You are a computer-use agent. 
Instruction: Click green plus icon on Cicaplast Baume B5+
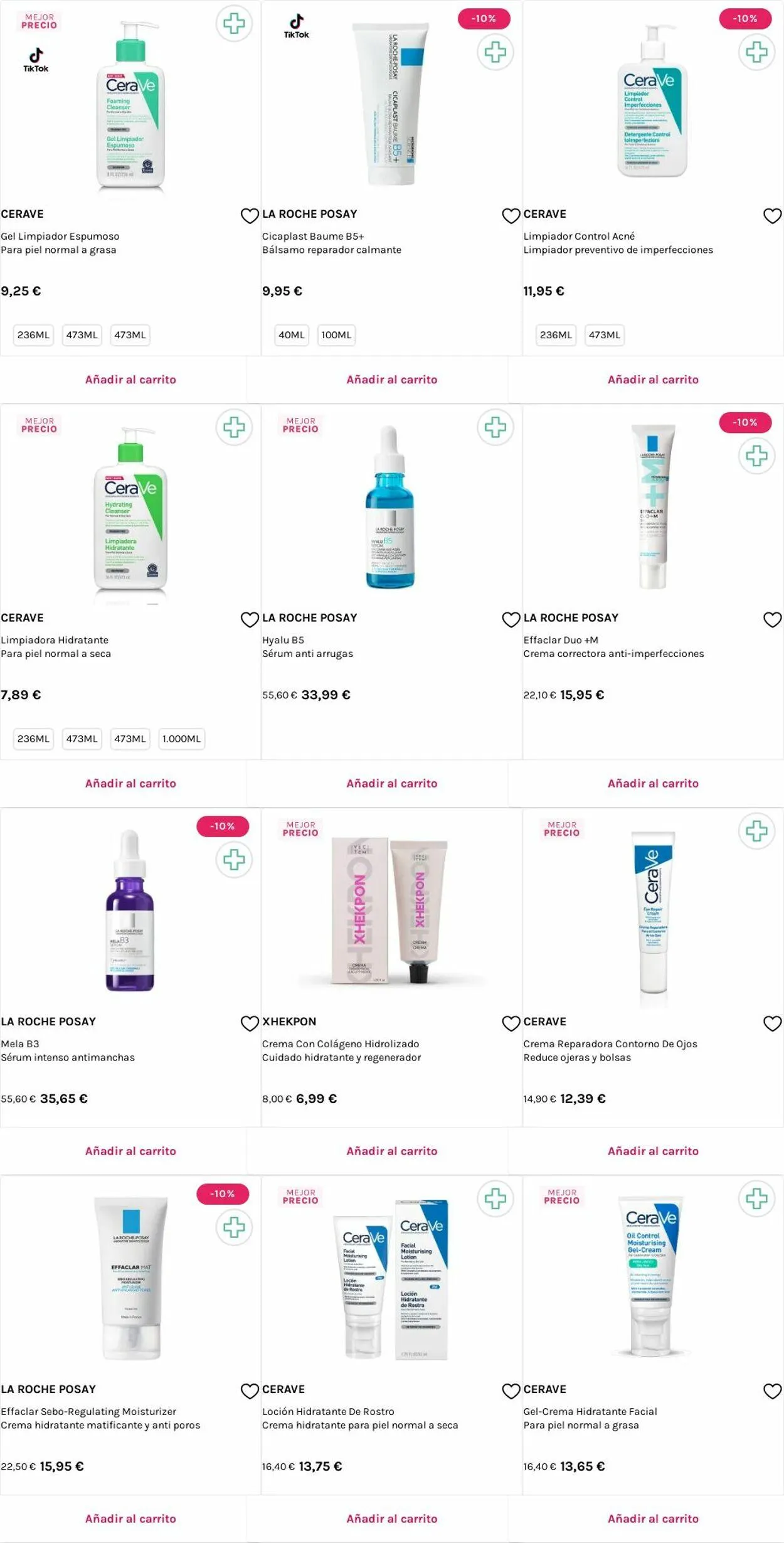click(495, 51)
